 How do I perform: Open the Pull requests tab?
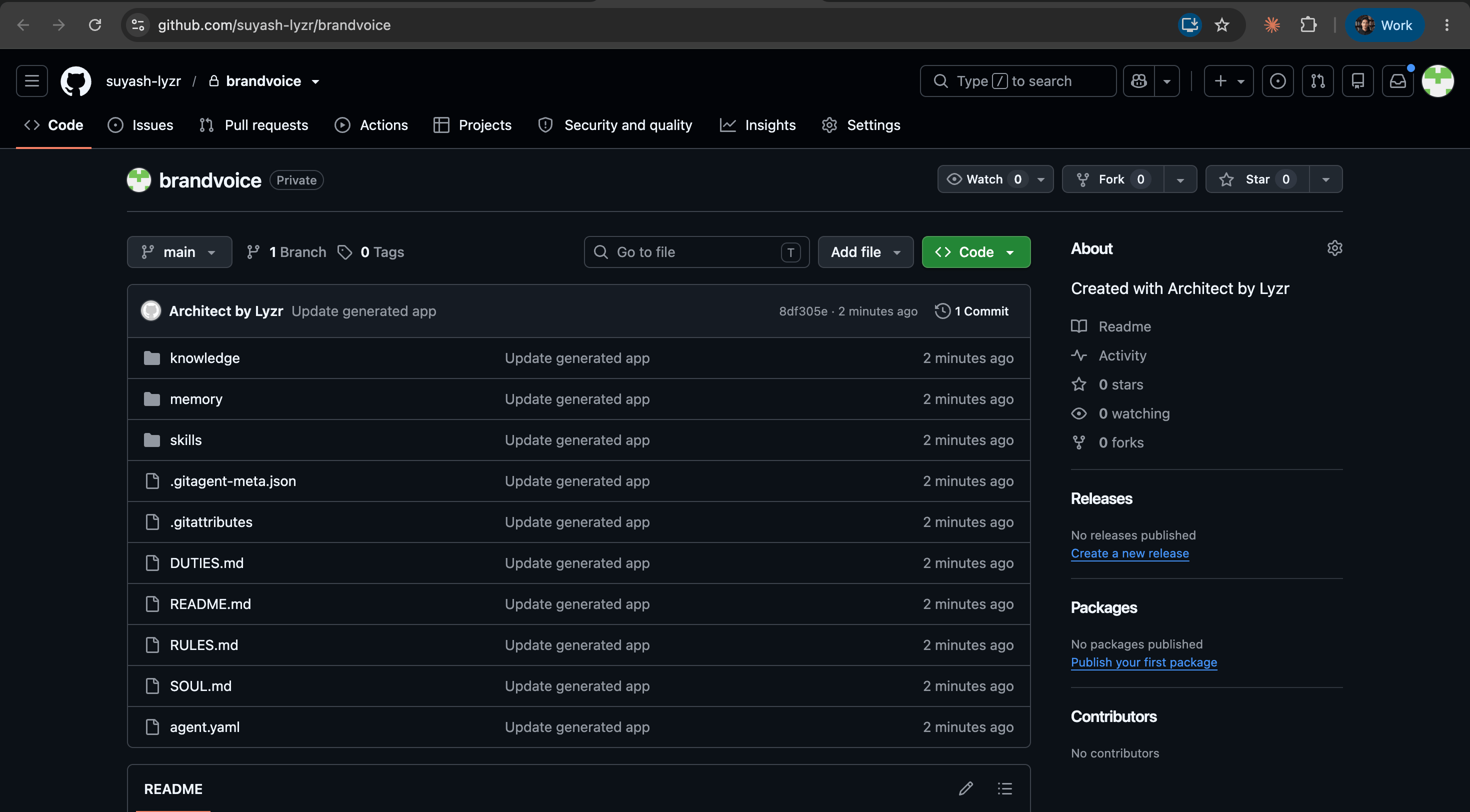[254, 125]
